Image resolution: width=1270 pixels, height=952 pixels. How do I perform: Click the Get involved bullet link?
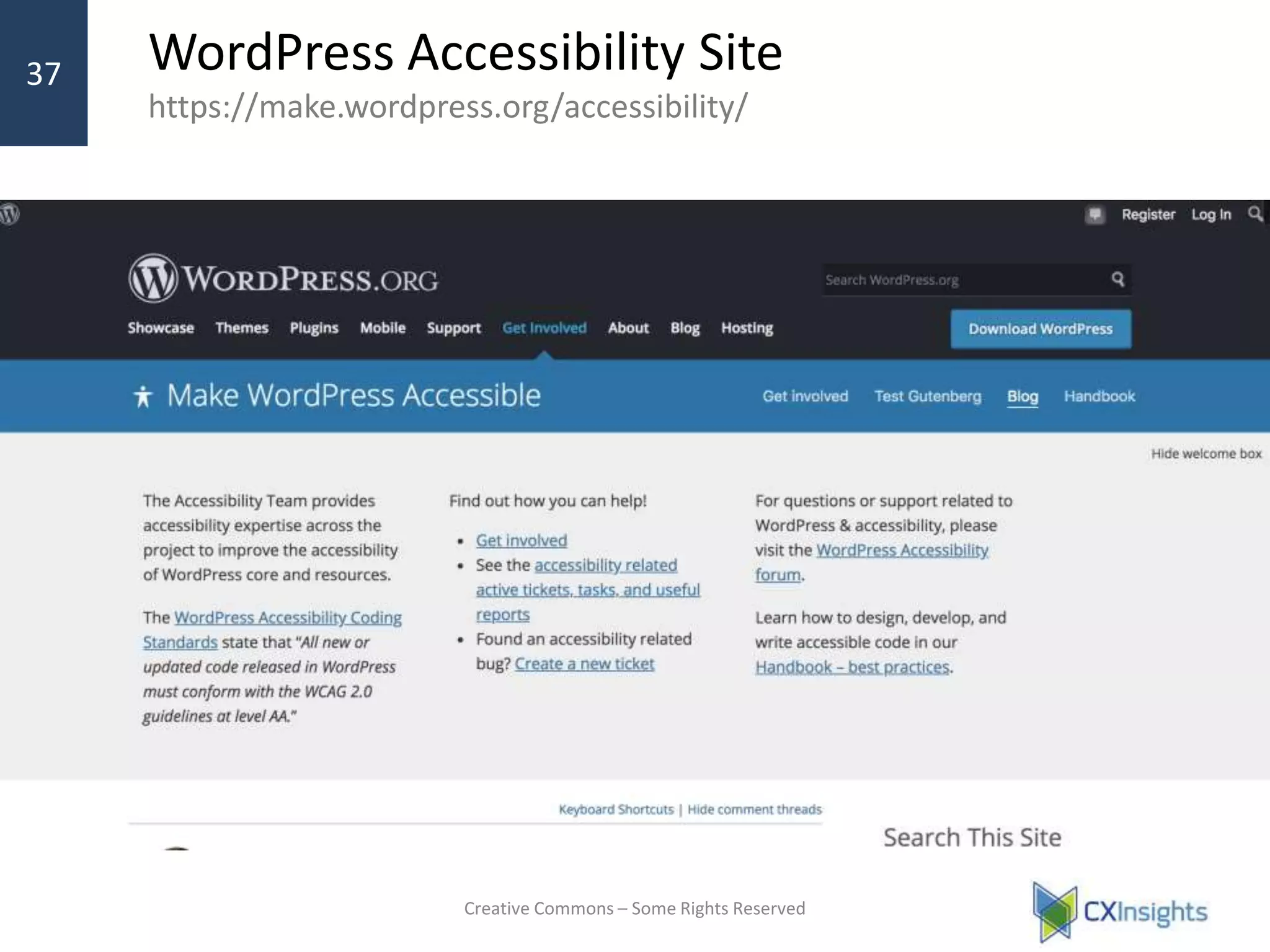click(x=522, y=541)
